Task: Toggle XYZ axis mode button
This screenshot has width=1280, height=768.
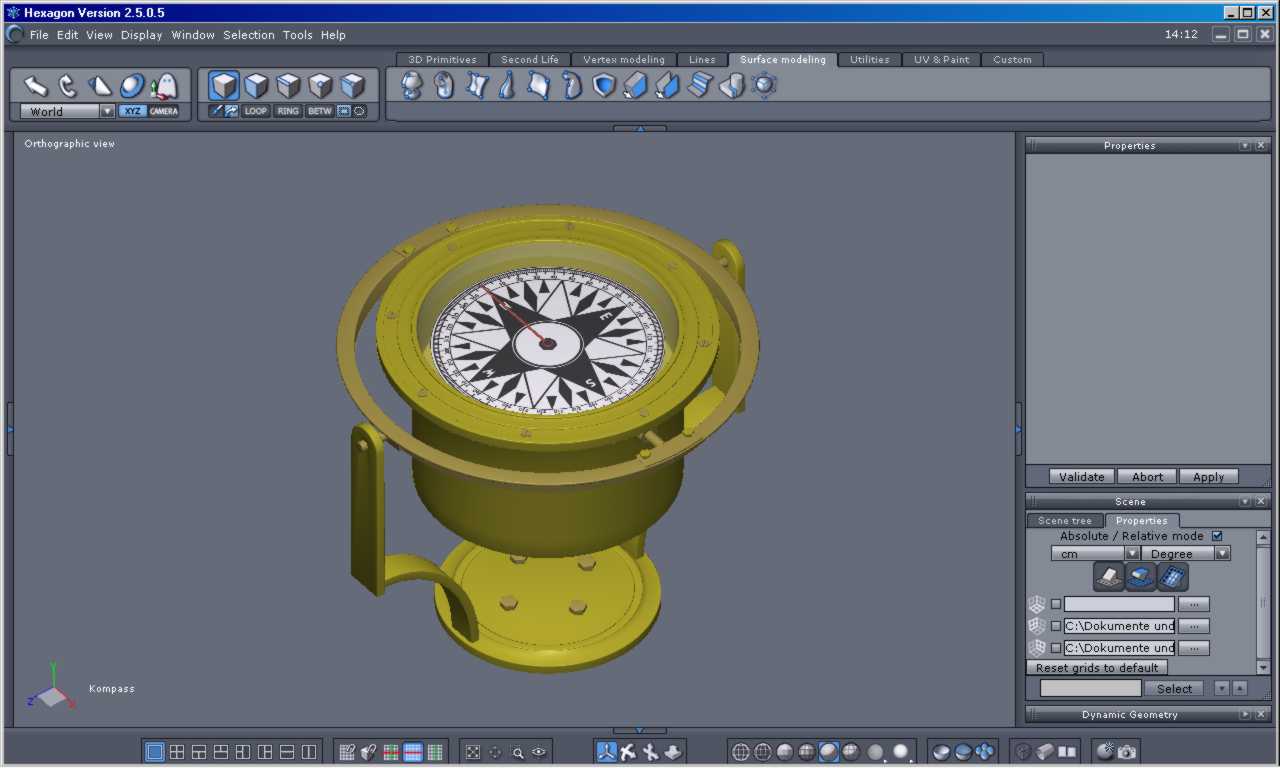Action: point(132,111)
